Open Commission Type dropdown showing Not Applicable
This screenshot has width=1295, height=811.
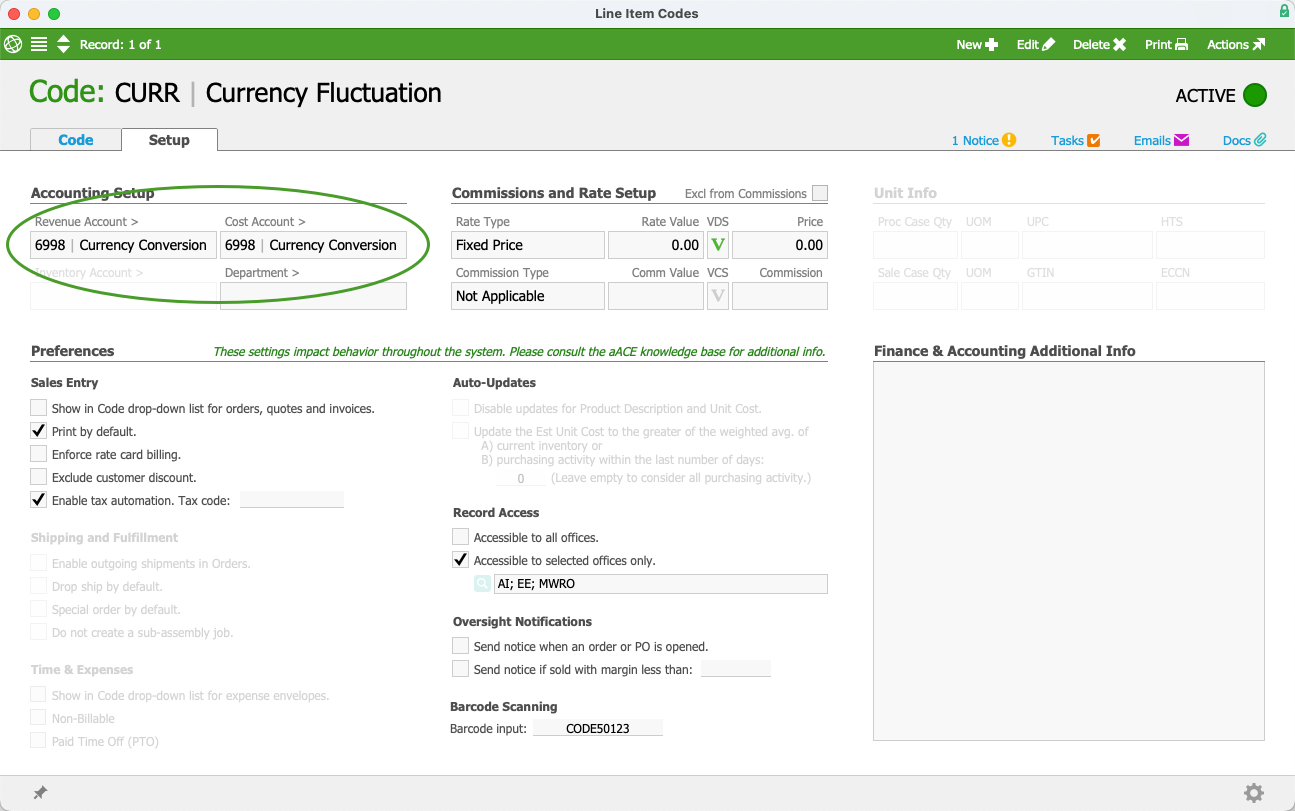pos(528,296)
